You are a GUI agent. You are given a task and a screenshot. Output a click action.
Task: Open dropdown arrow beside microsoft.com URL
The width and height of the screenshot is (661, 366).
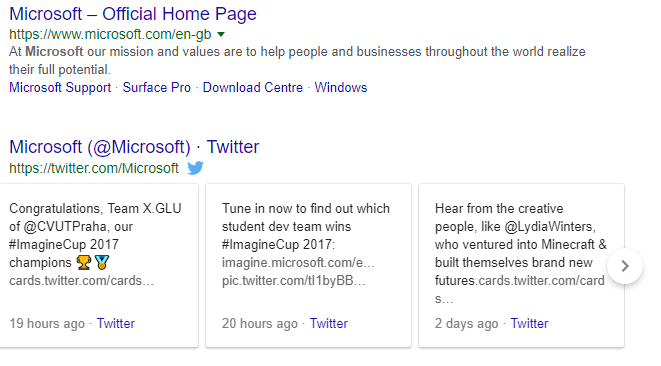coord(221,34)
